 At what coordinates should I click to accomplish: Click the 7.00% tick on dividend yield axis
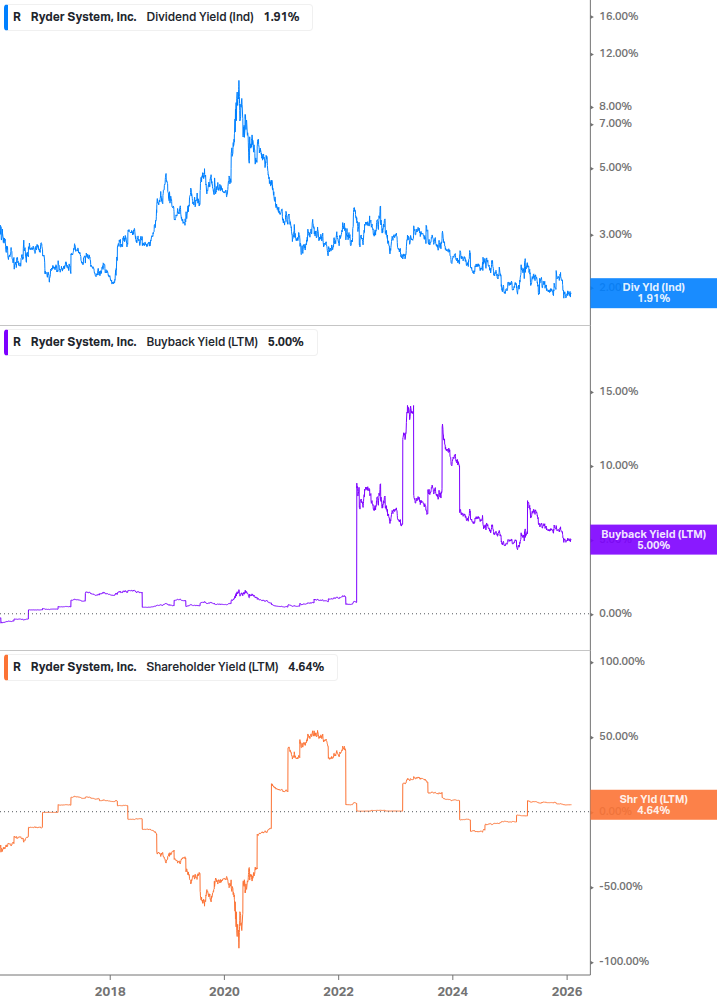click(x=615, y=124)
